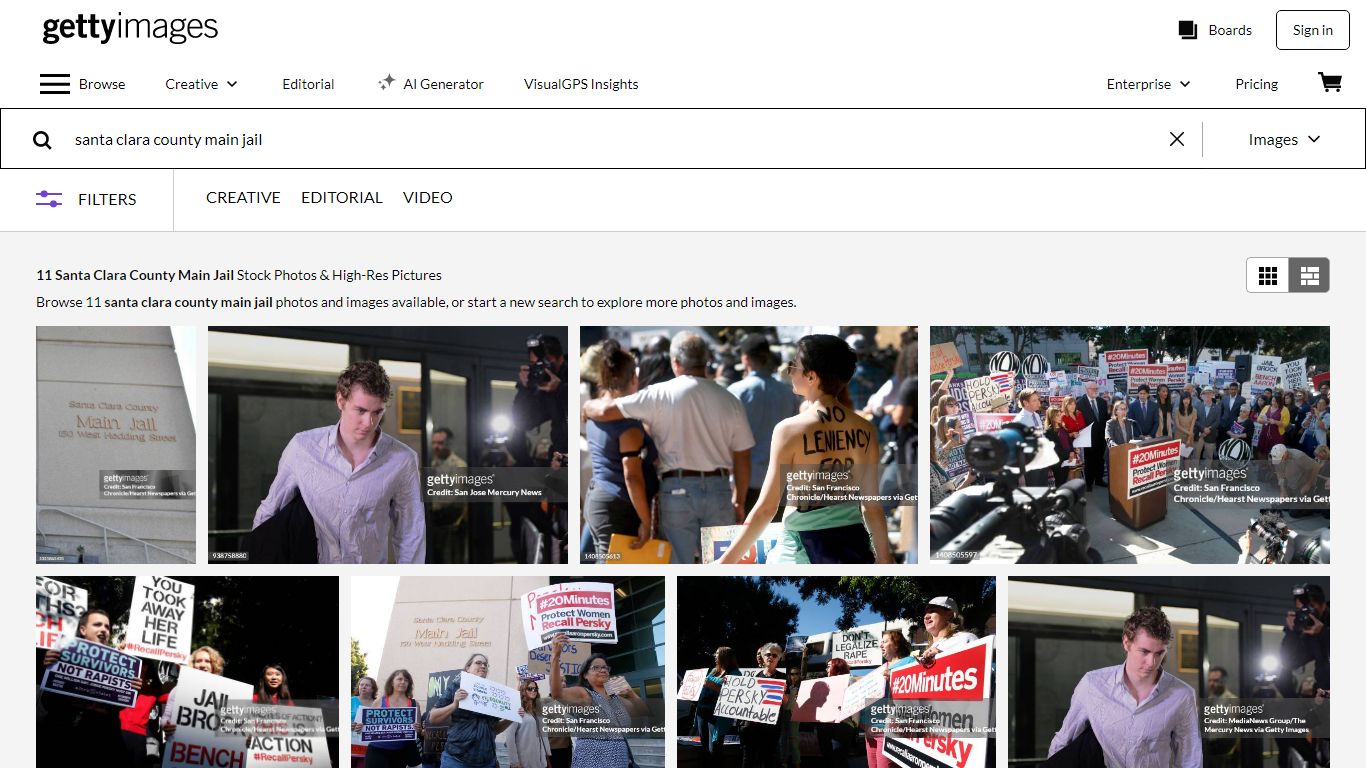
Task: Click the filters slider icon
Action: point(49,199)
